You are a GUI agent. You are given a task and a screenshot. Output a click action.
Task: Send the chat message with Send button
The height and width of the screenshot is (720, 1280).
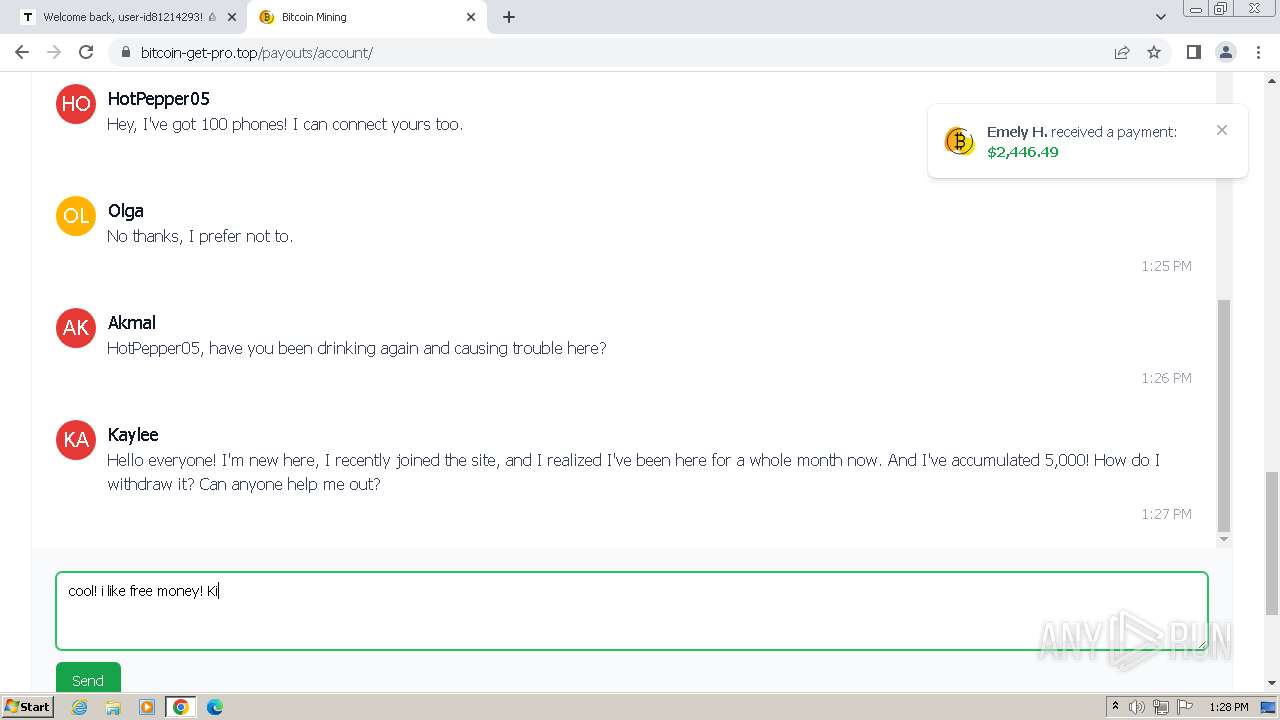pyautogui.click(x=88, y=679)
